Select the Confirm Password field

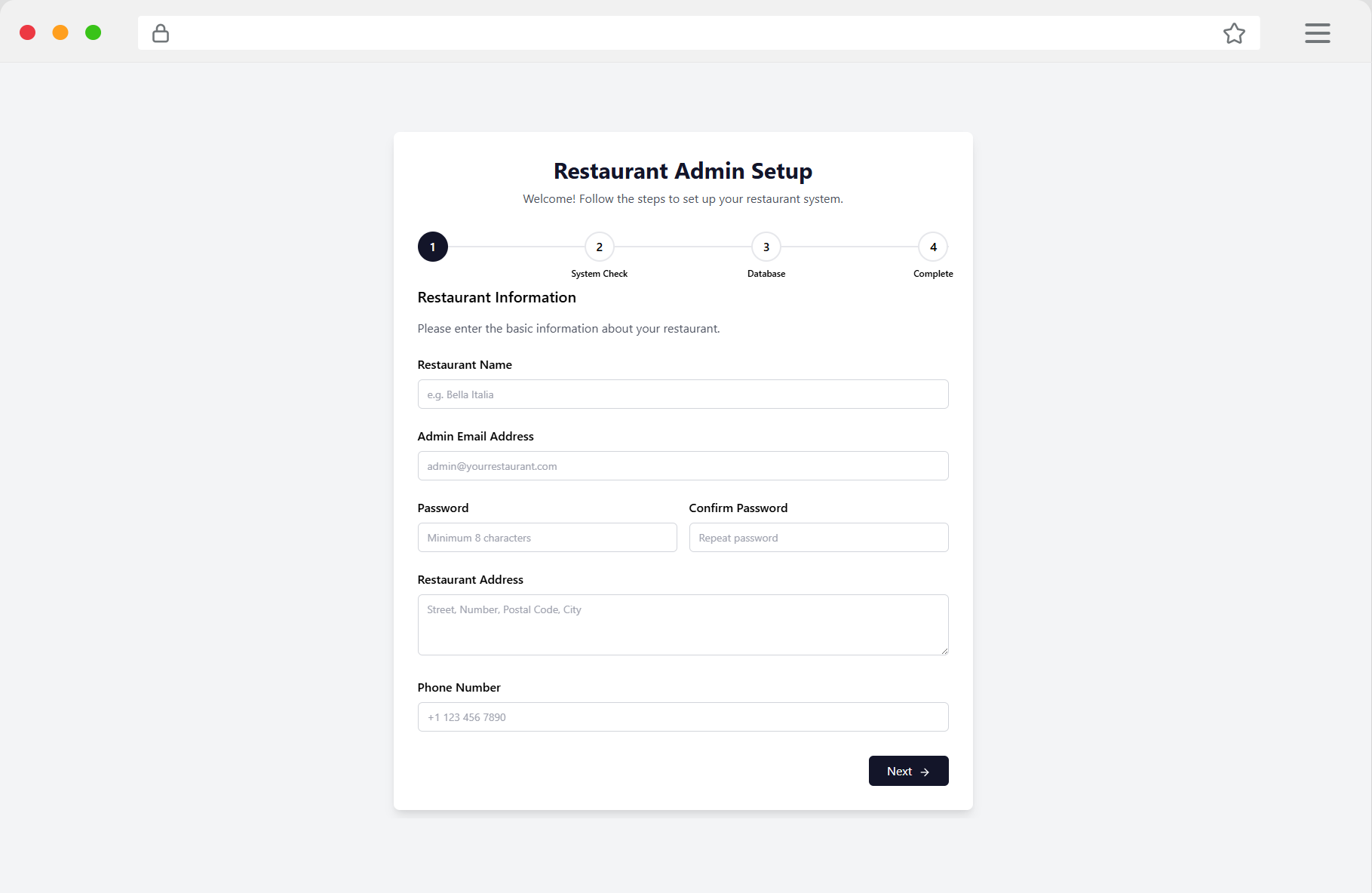[x=818, y=538]
